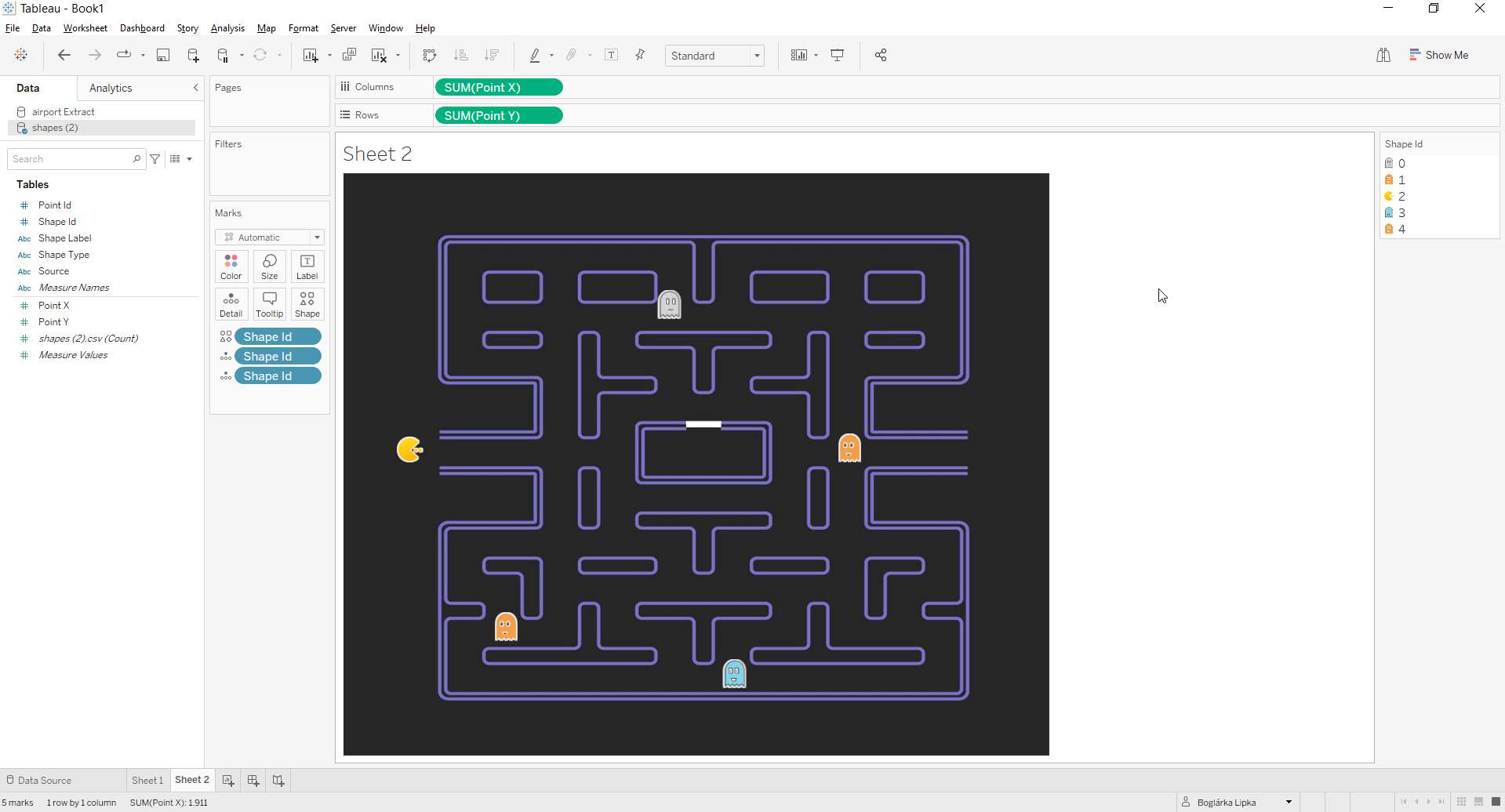Open the Tooltip marks card
This screenshot has height=812, width=1505.
[269, 304]
